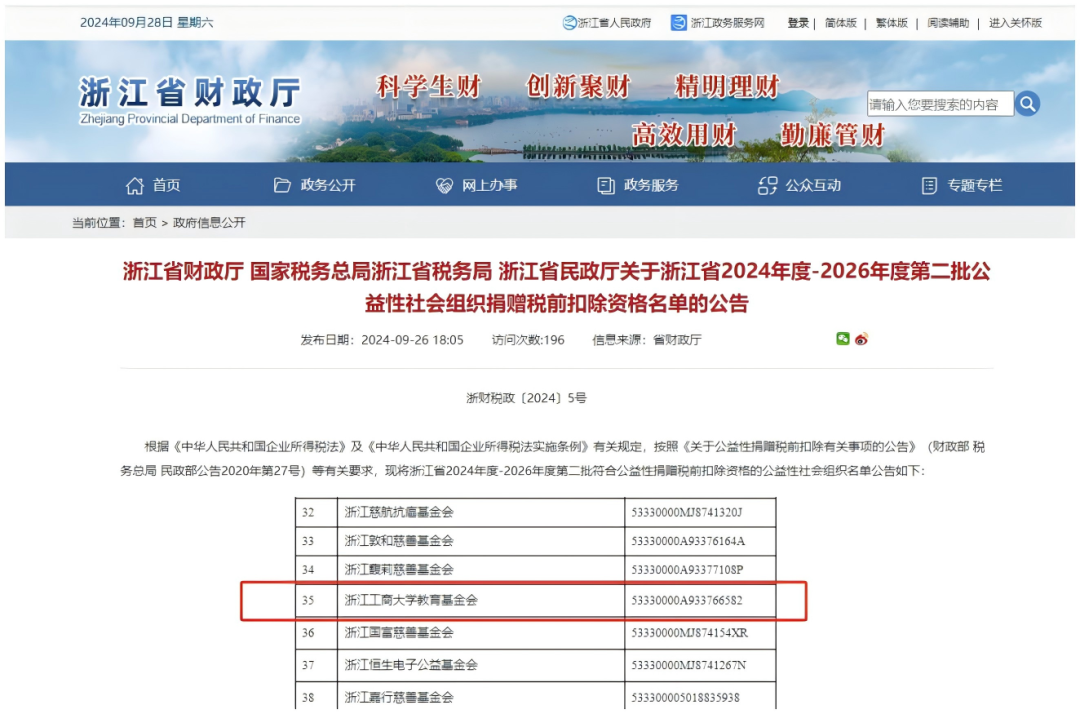Open the Zhejiang Provincial Government logo icon
1080x714 pixels.
[569, 23]
